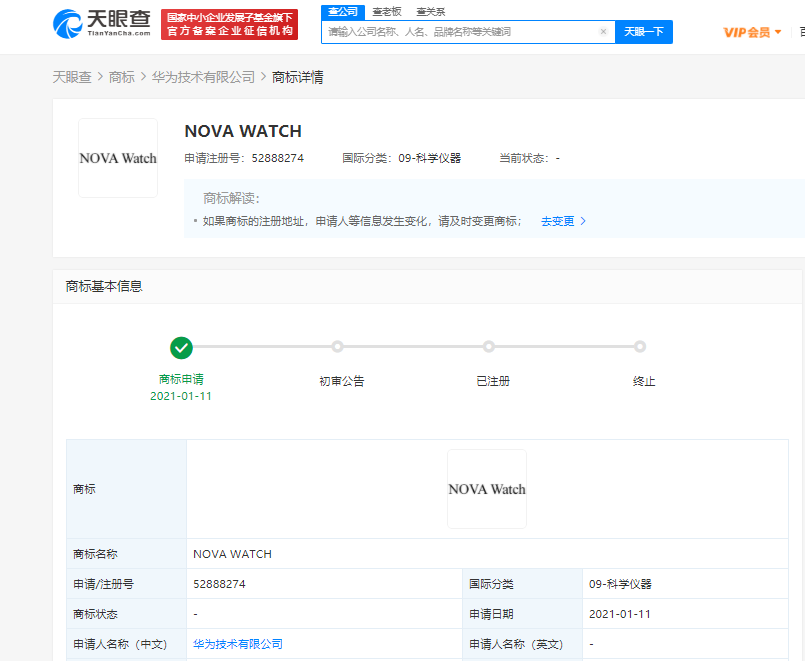
Task: Click the green checkmark on 商标申请 step
Action: (182, 348)
